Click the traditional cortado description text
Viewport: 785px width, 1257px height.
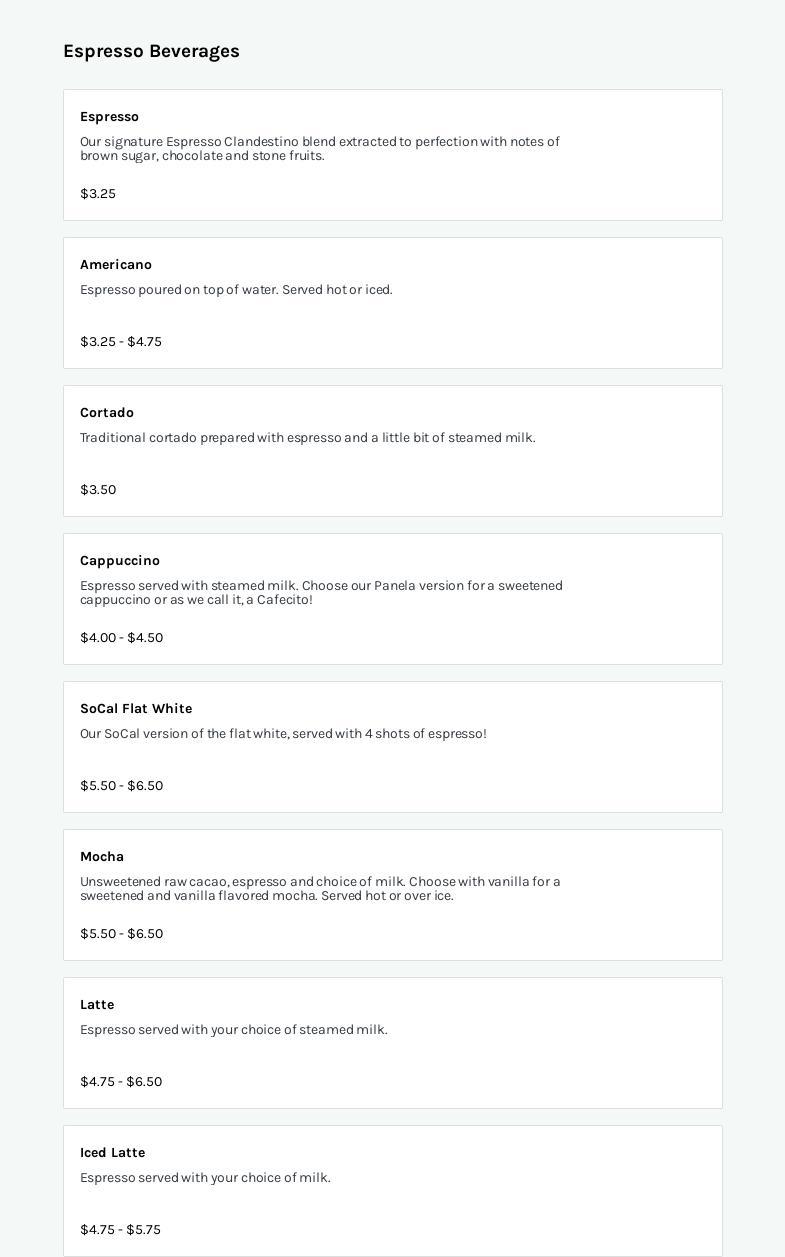(308, 438)
